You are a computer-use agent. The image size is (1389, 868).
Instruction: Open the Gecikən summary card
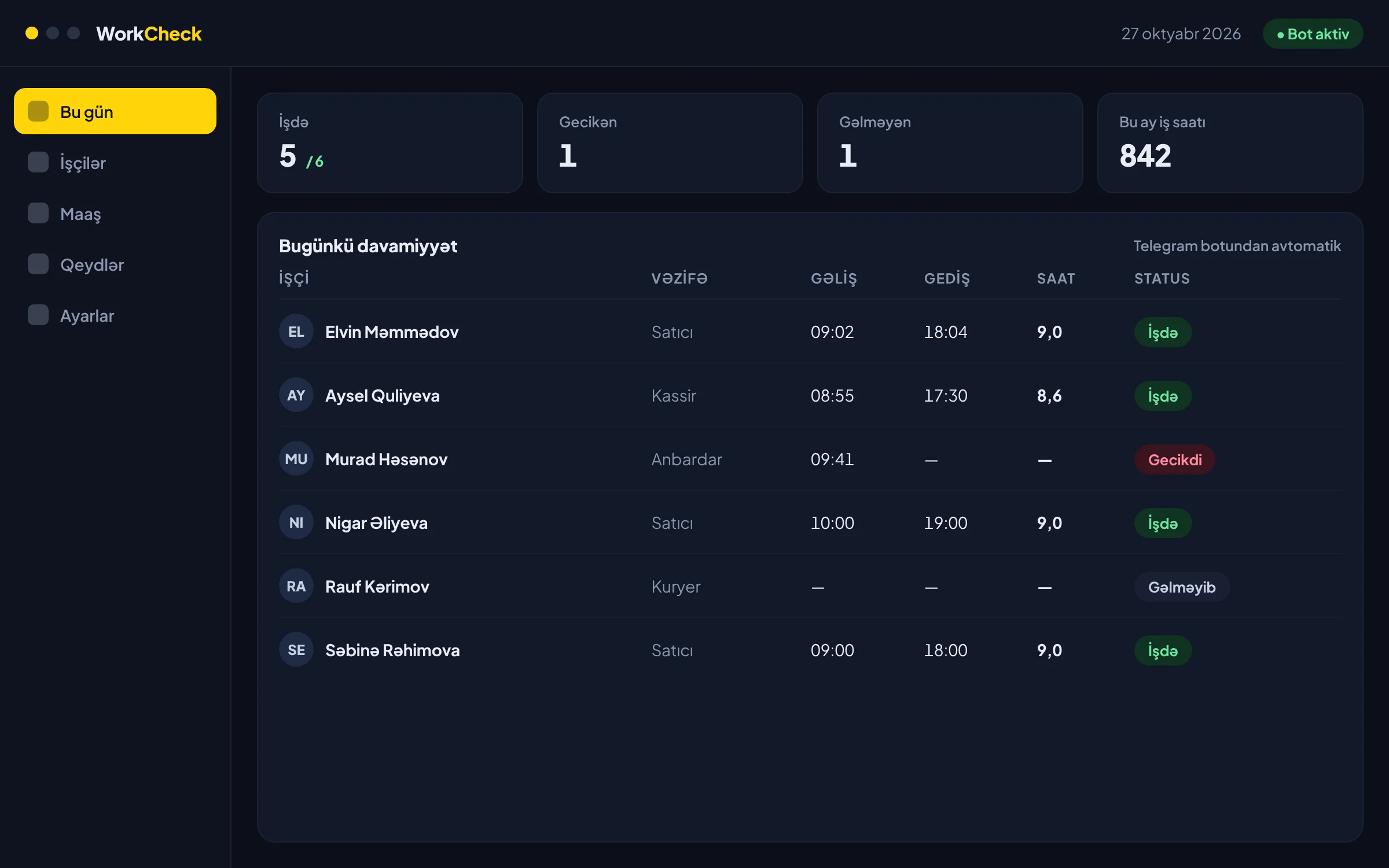(x=670, y=142)
